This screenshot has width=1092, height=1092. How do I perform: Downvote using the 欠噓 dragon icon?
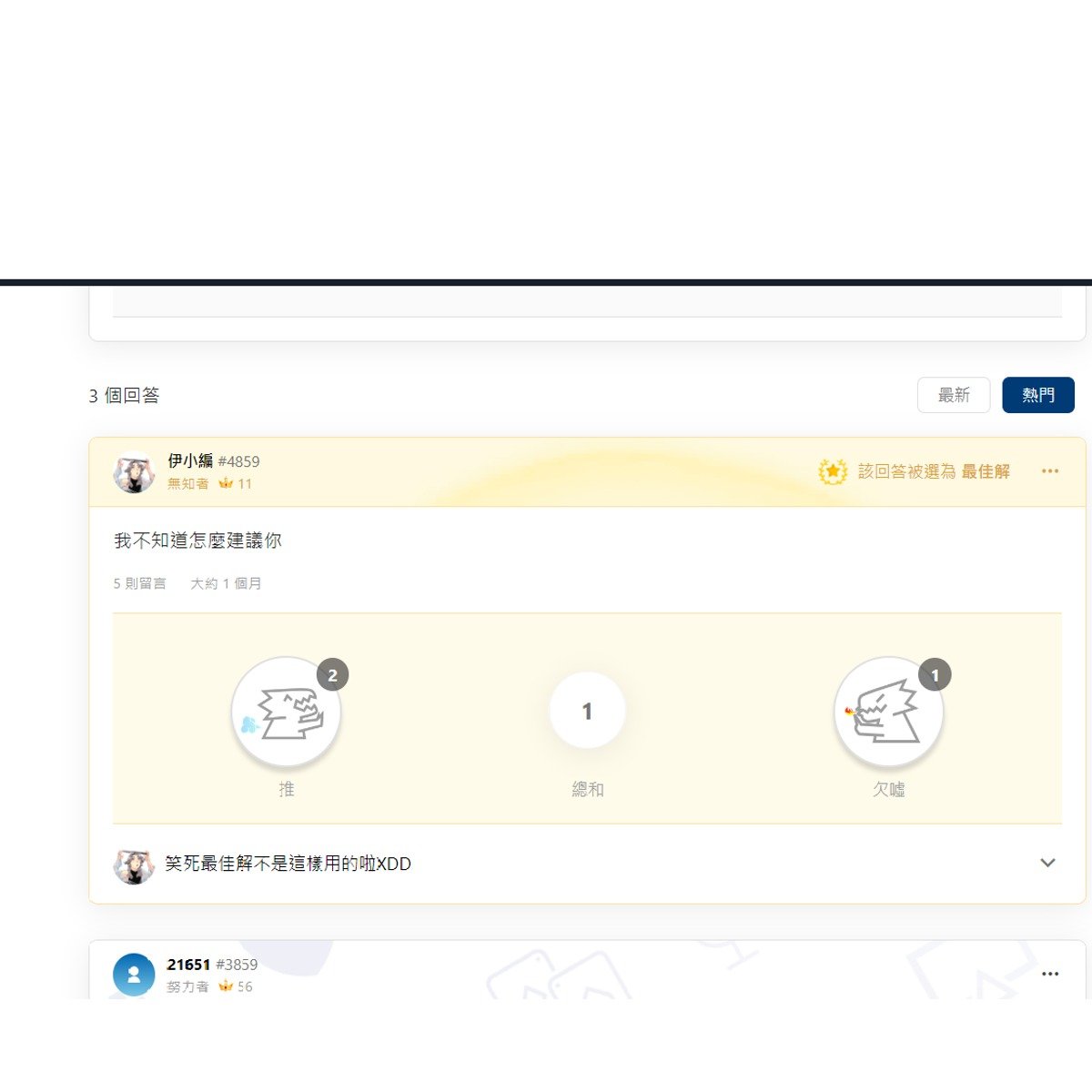(x=888, y=712)
